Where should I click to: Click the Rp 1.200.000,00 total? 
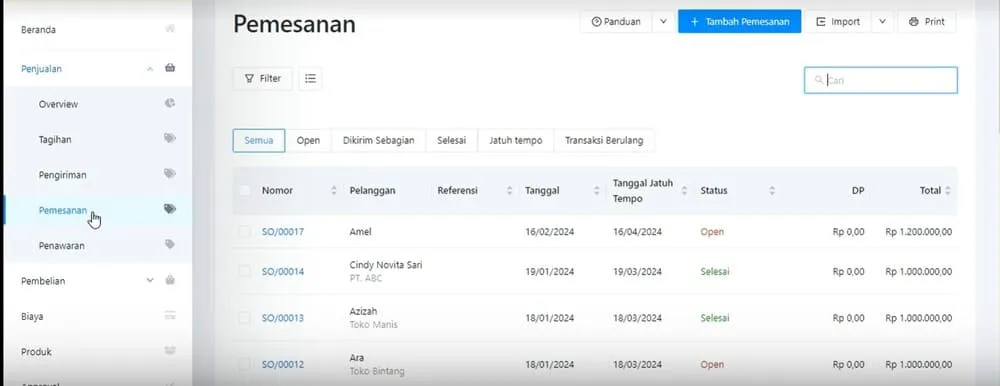point(918,232)
